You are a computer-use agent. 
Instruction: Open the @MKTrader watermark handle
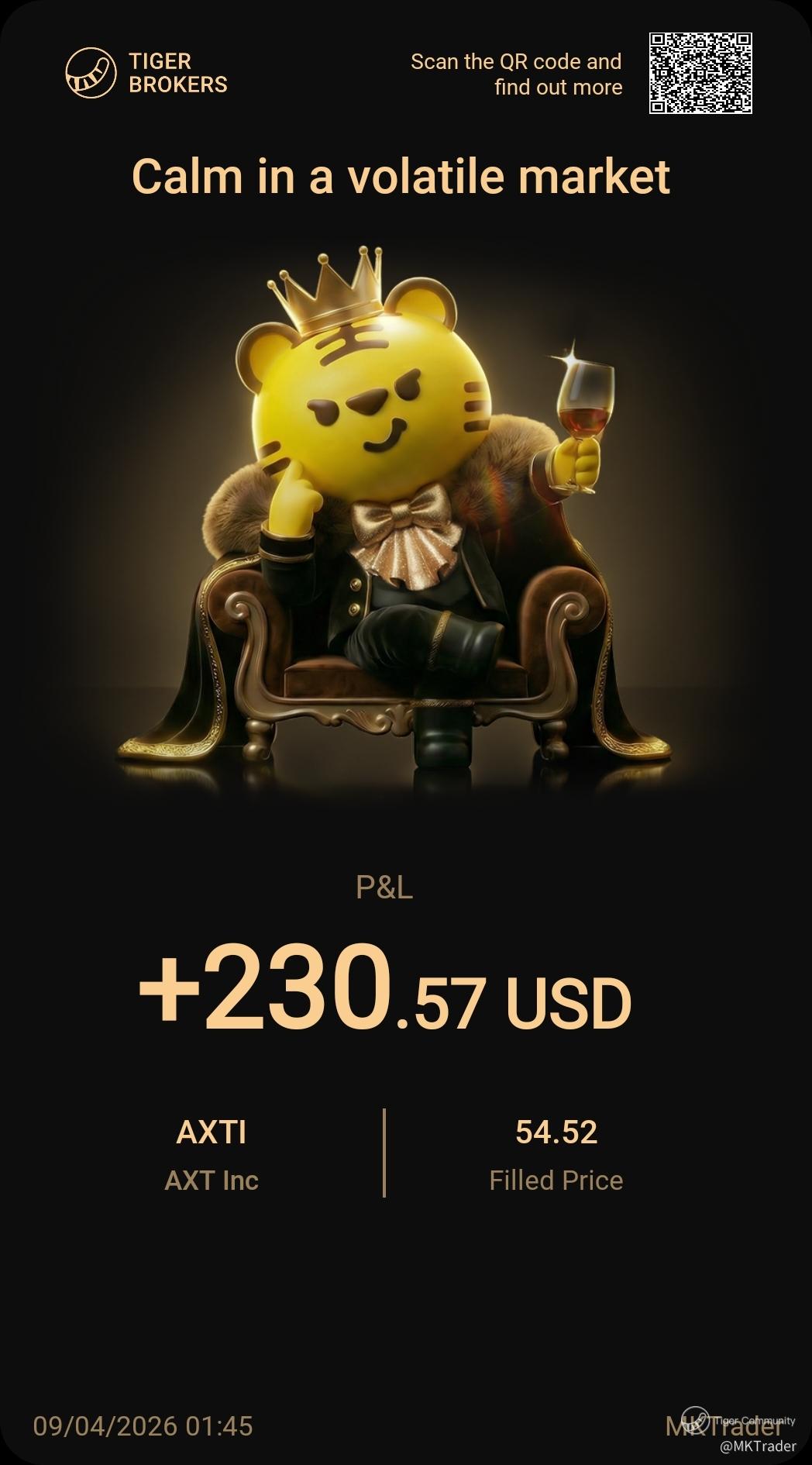(x=758, y=1446)
